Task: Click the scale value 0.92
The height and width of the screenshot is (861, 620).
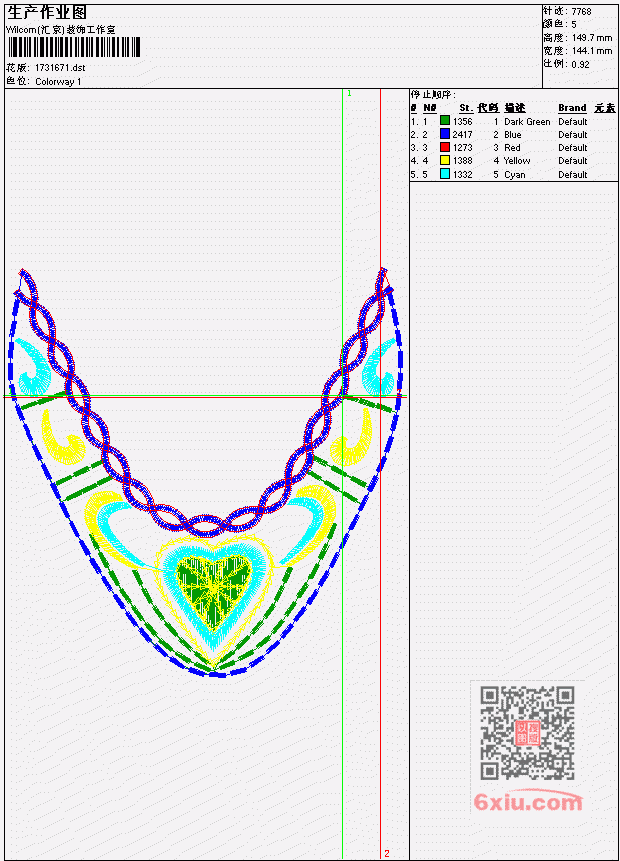Action: 580,64
